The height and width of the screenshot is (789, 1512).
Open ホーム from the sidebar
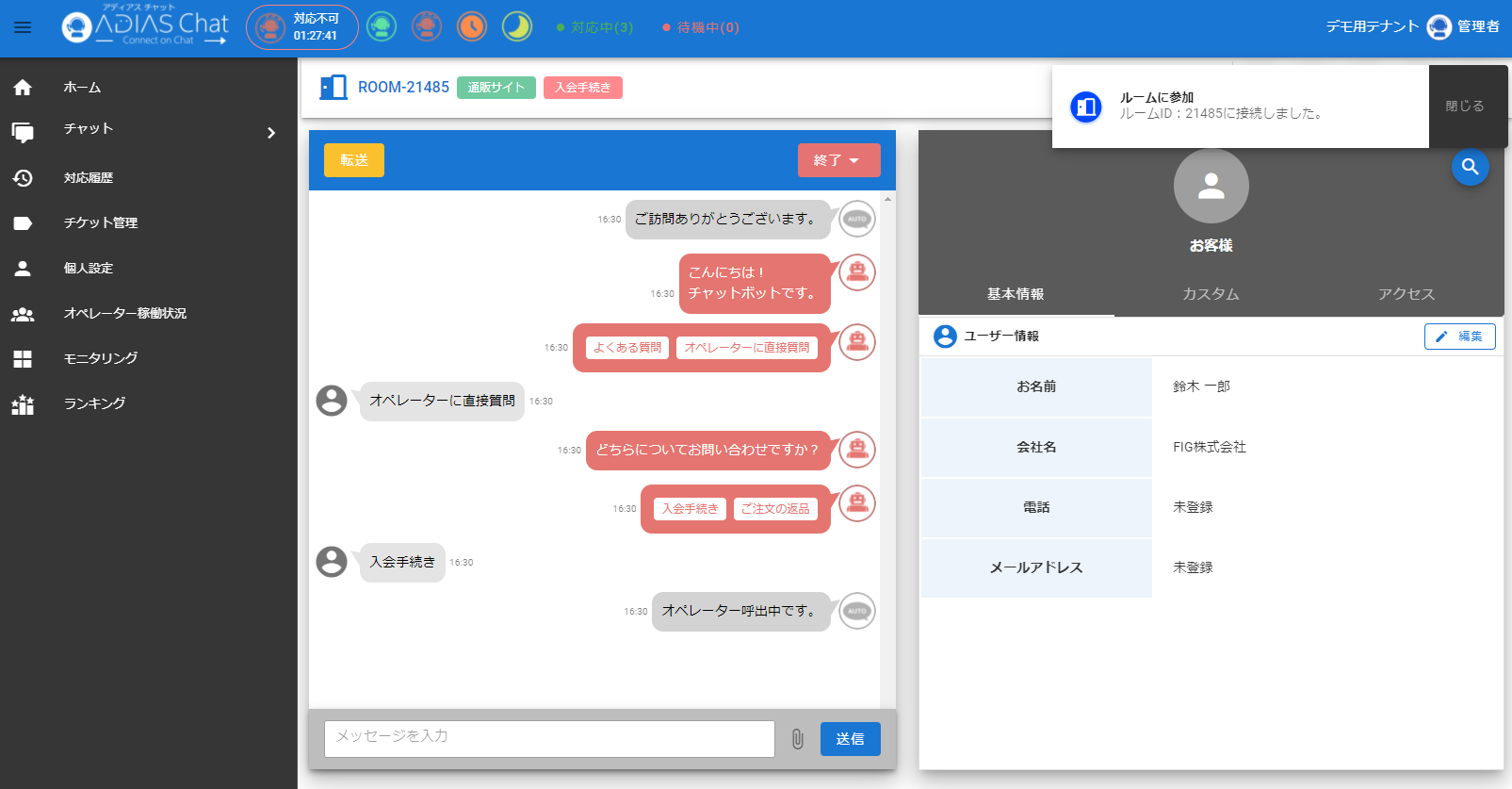(82, 88)
